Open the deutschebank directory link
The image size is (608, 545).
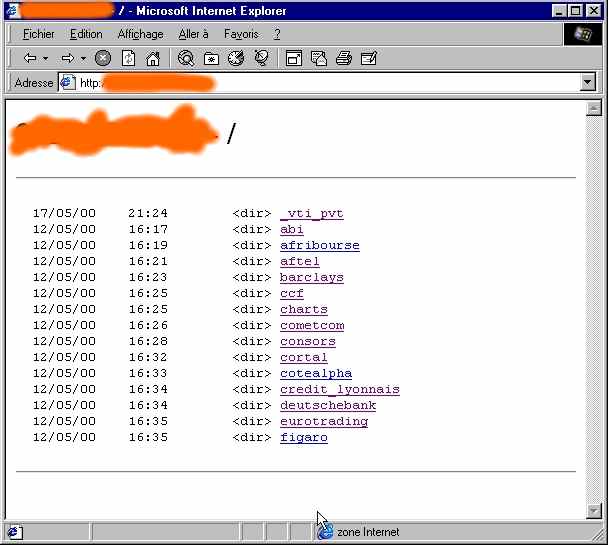[328, 405]
